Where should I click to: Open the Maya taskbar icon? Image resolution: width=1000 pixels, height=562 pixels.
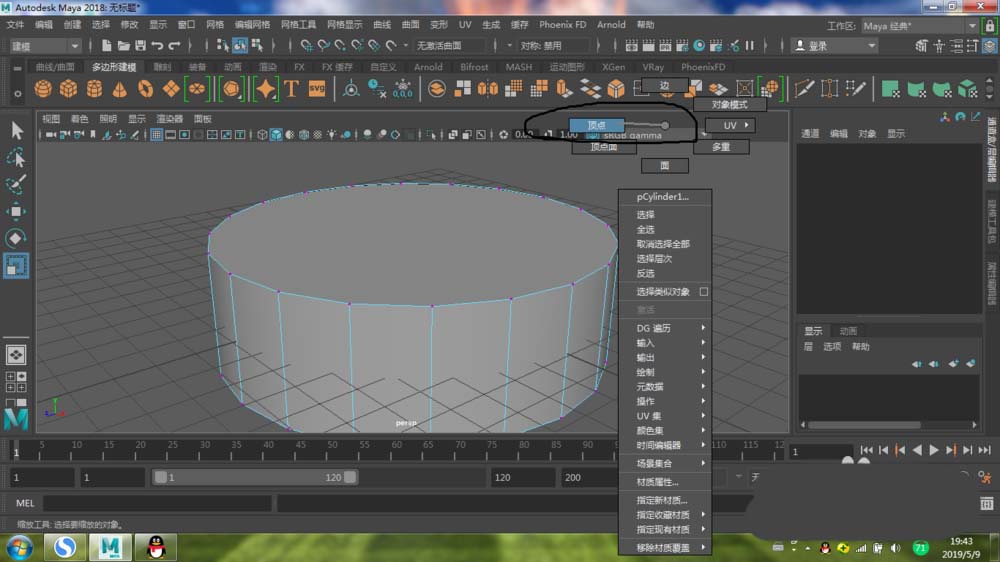click(x=110, y=547)
